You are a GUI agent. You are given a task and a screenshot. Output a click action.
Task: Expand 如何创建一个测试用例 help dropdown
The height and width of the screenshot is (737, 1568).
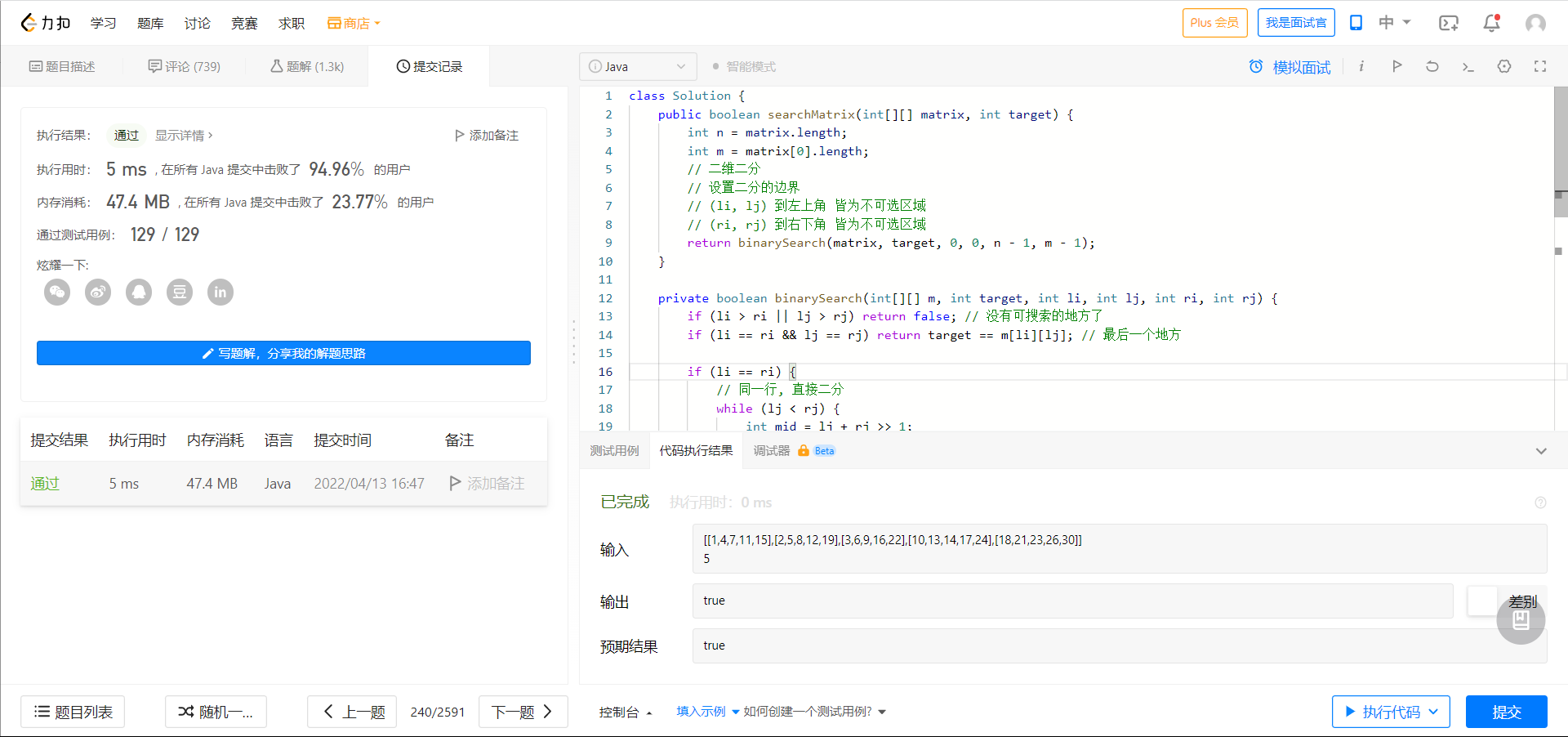tap(814, 712)
